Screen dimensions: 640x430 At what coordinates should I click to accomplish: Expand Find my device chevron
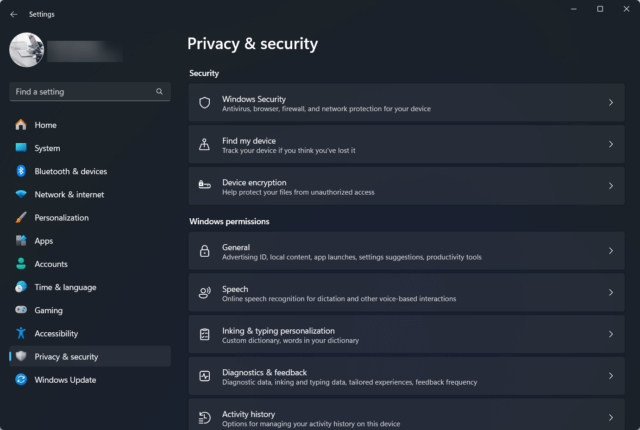(611, 144)
